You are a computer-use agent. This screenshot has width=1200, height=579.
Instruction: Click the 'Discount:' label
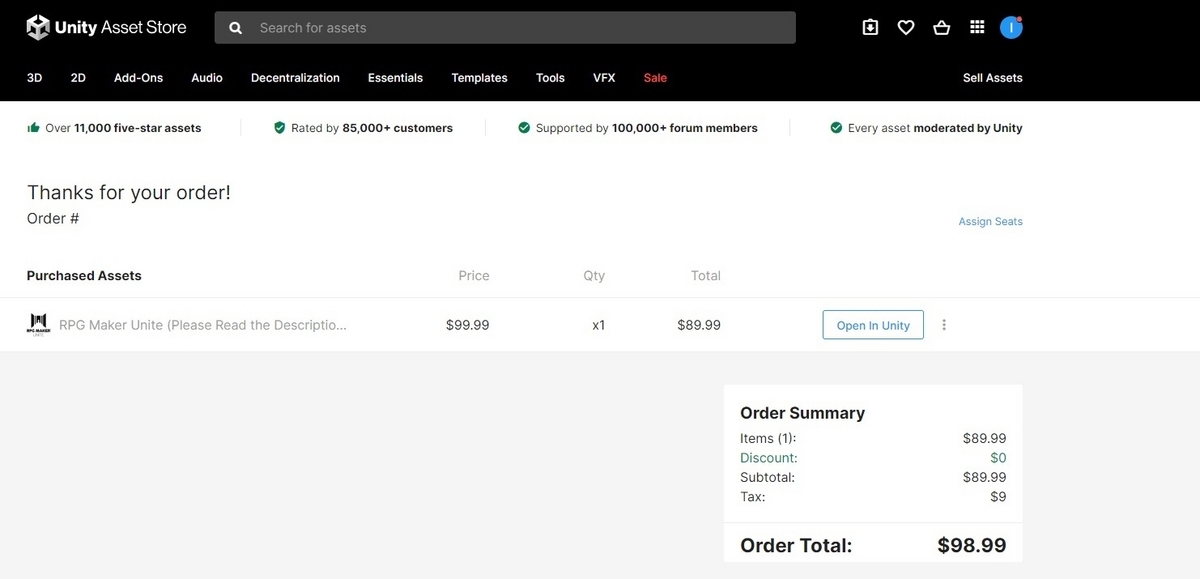point(768,458)
